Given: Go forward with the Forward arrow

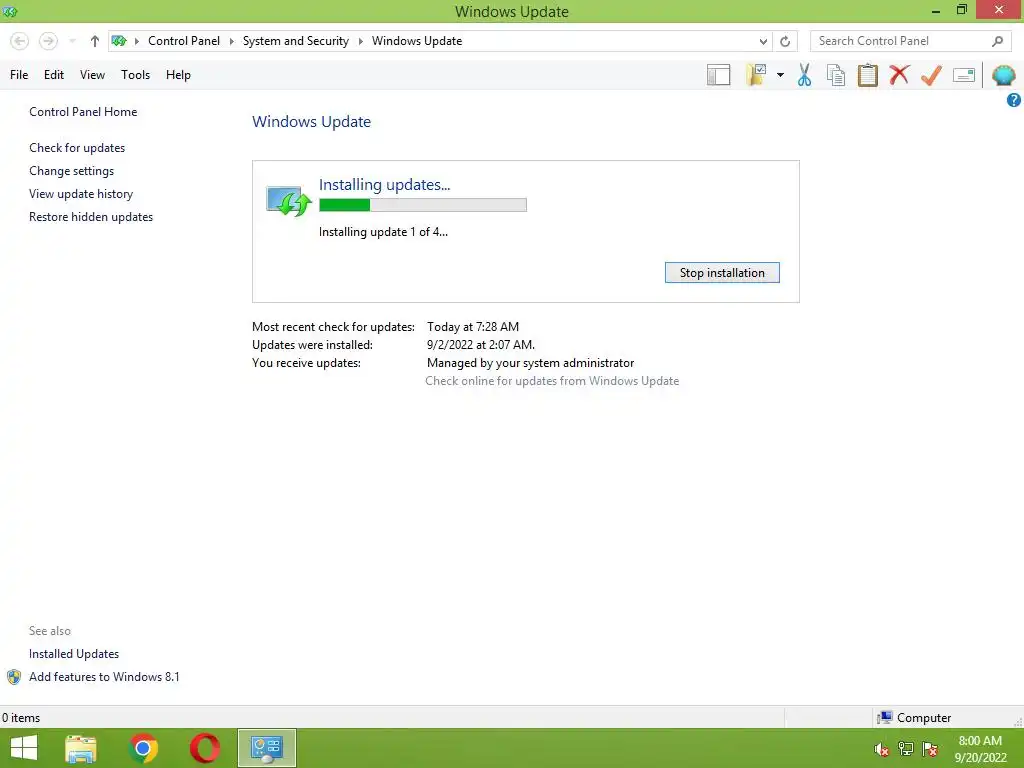Looking at the screenshot, I should coord(48,41).
